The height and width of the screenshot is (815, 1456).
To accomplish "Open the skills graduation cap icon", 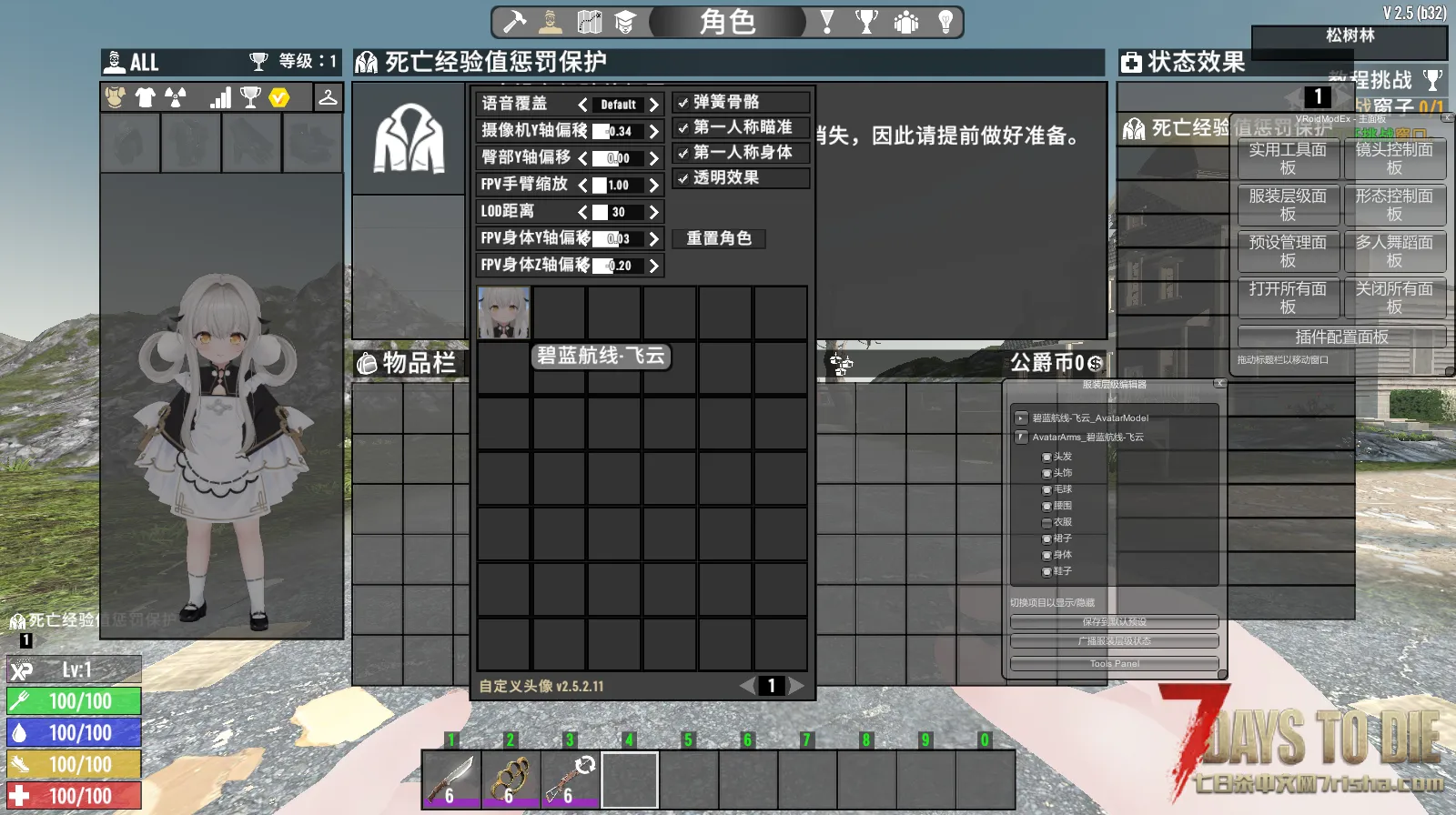I will 625,22.
